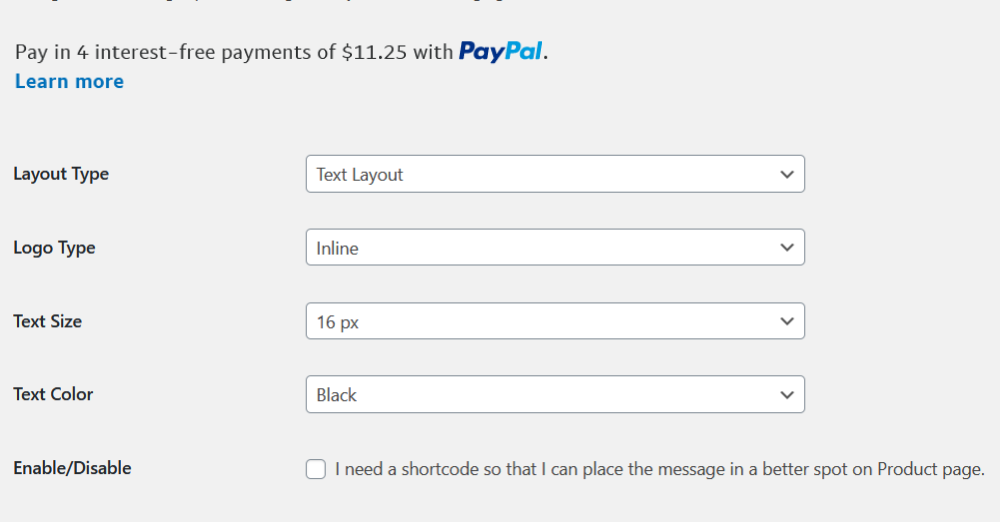Click the chevron arrow on Layout Type
Image resolution: width=1000 pixels, height=523 pixels.
[x=786, y=174]
